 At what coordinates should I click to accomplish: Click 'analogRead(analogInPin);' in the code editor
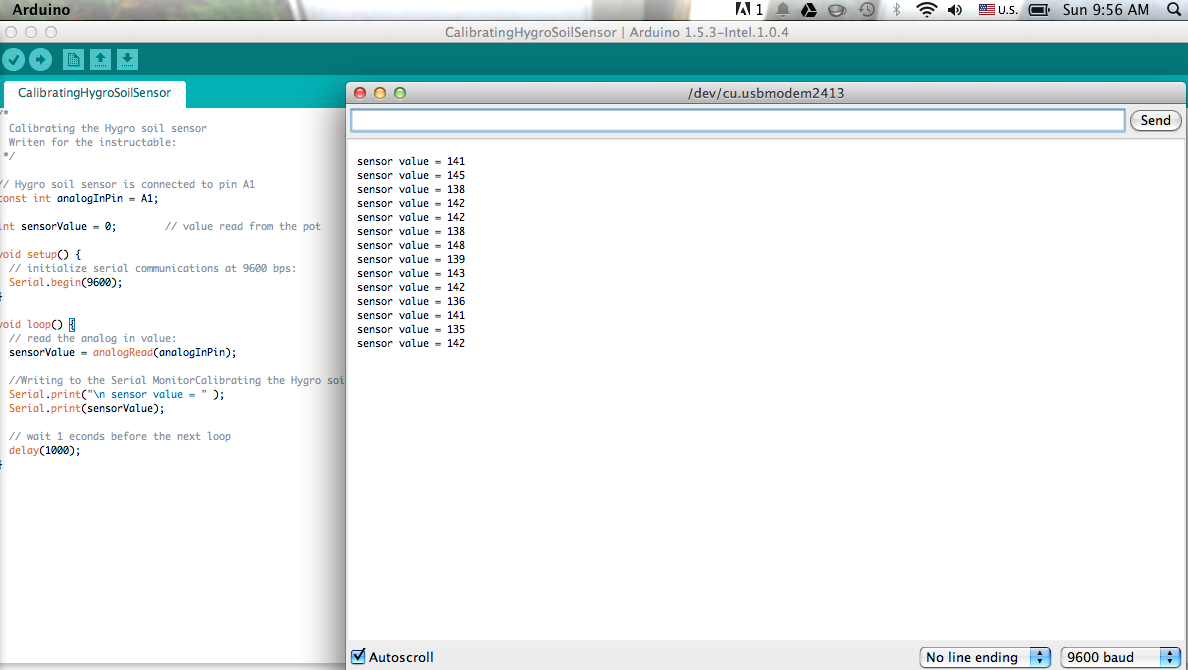[164, 352]
